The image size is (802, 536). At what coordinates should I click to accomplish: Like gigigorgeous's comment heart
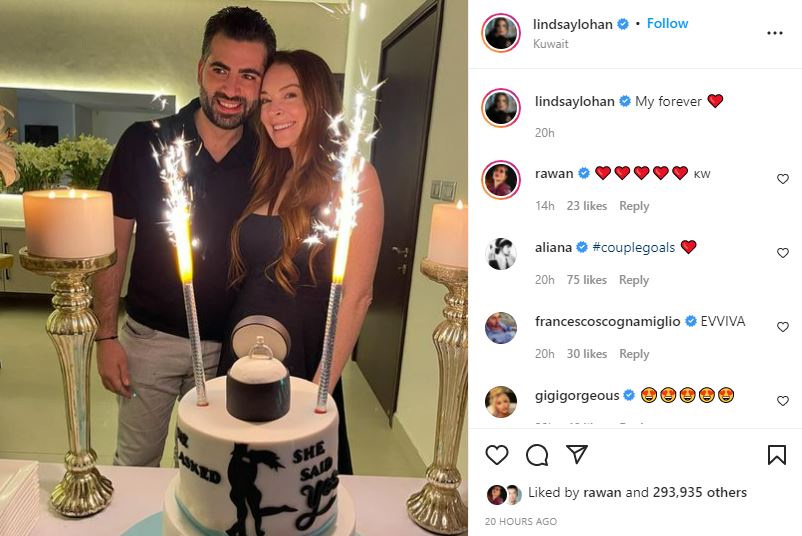(783, 401)
